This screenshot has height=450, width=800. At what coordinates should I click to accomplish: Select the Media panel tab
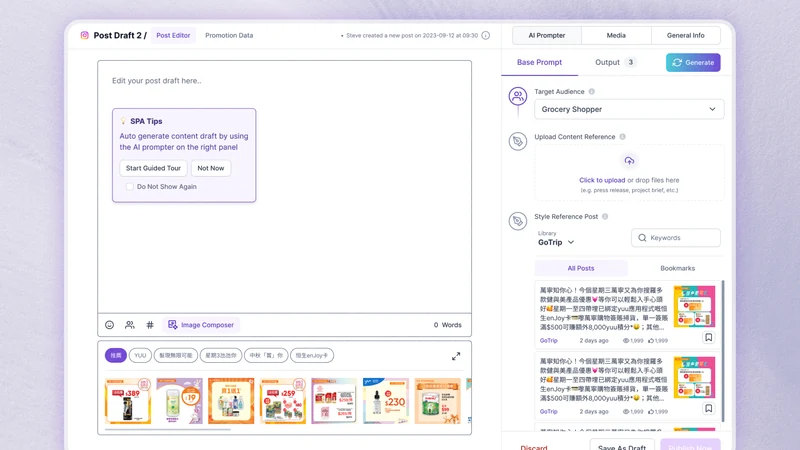tap(616, 35)
